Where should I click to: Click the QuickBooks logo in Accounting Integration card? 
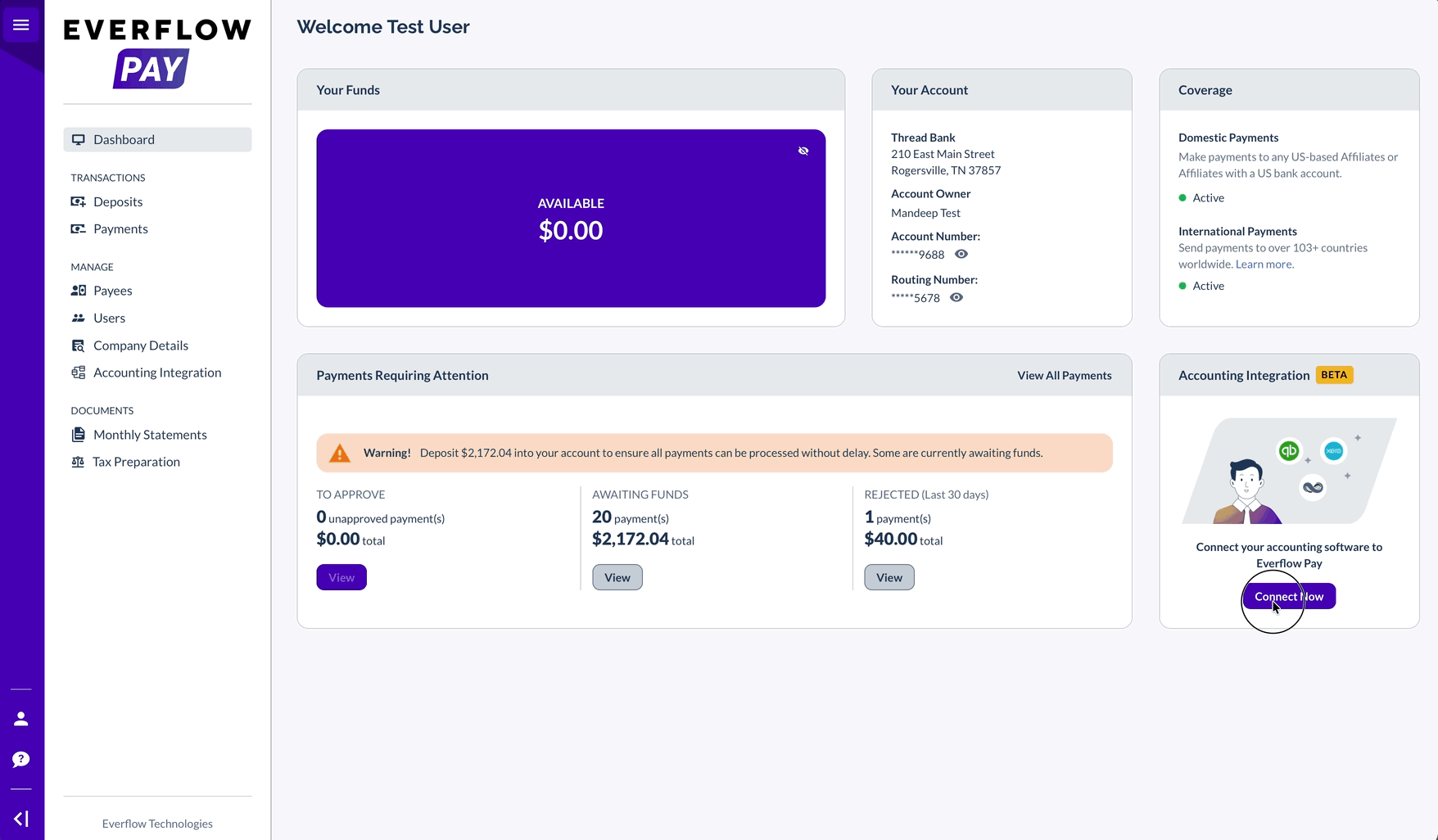click(1287, 450)
